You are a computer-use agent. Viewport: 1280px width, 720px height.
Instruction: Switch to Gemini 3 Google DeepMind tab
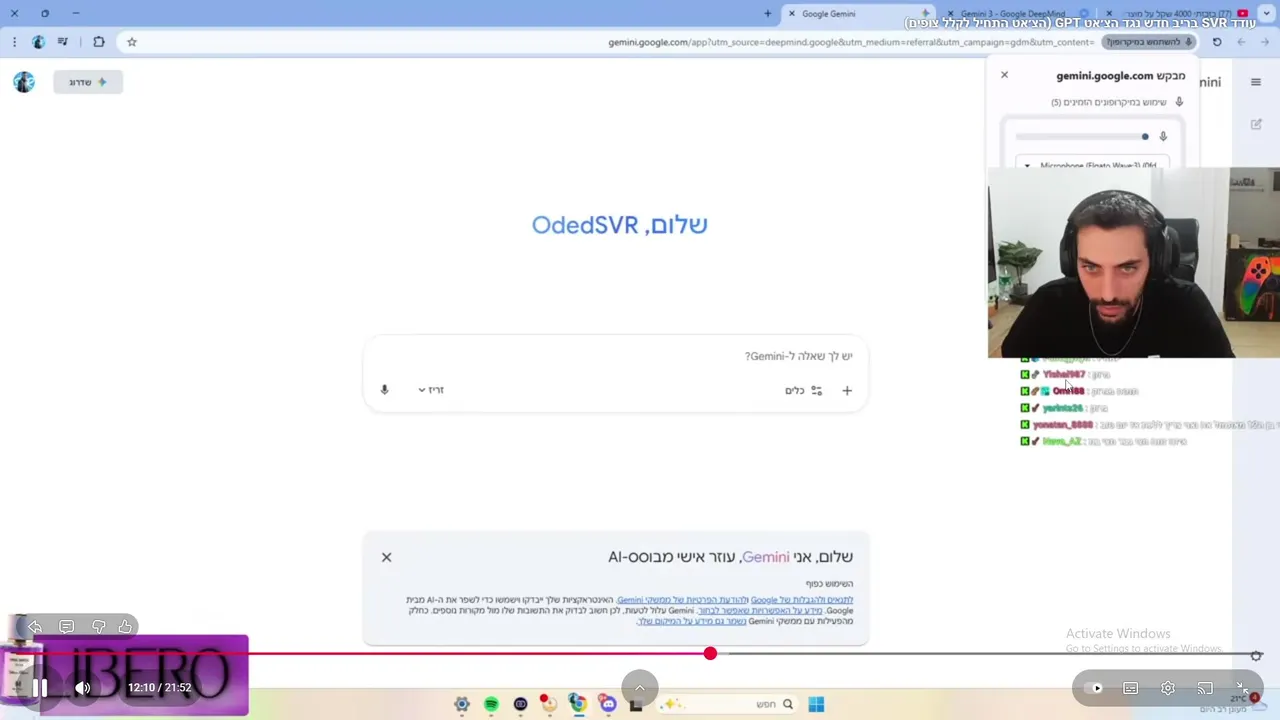[1020, 13]
